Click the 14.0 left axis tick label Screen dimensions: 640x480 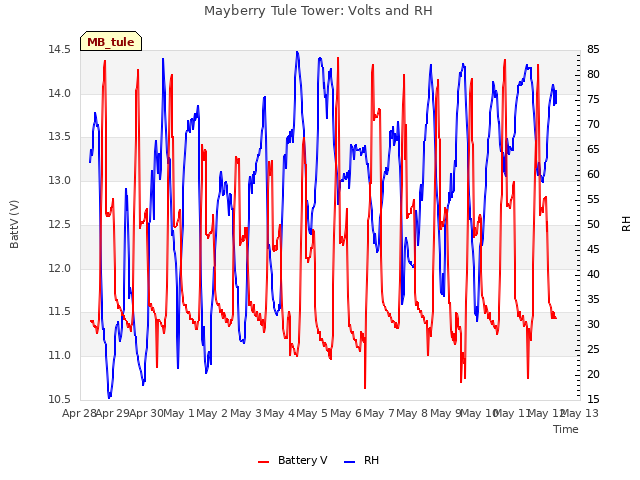[59, 93]
